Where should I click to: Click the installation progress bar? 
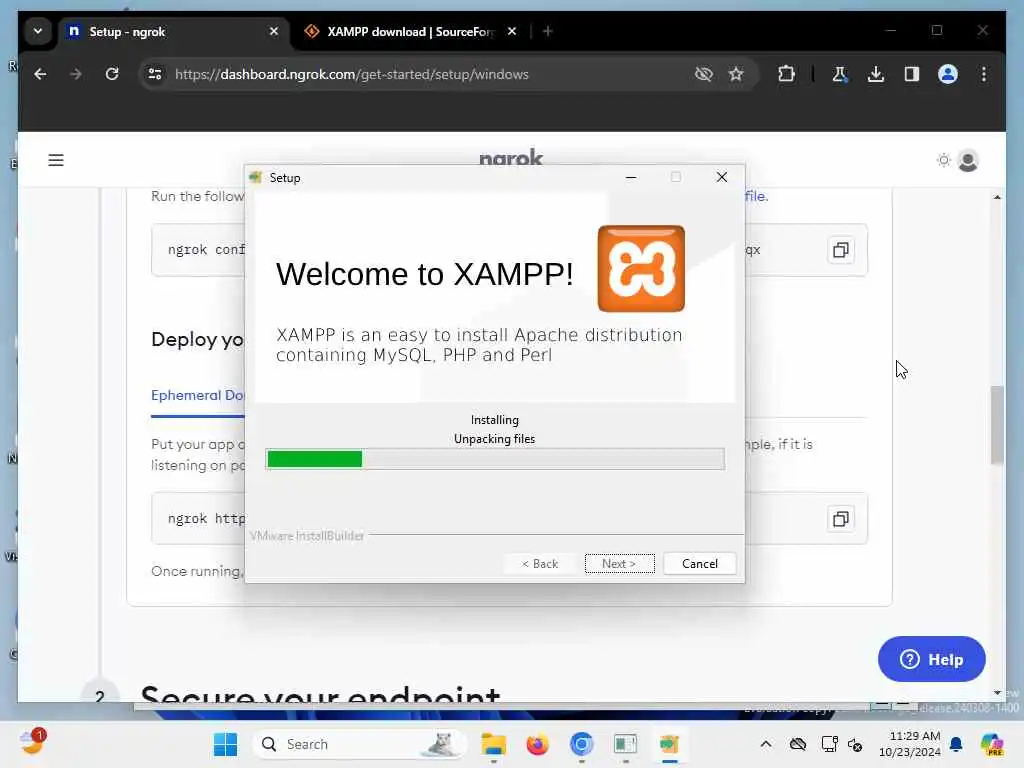(x=495, y=459)
